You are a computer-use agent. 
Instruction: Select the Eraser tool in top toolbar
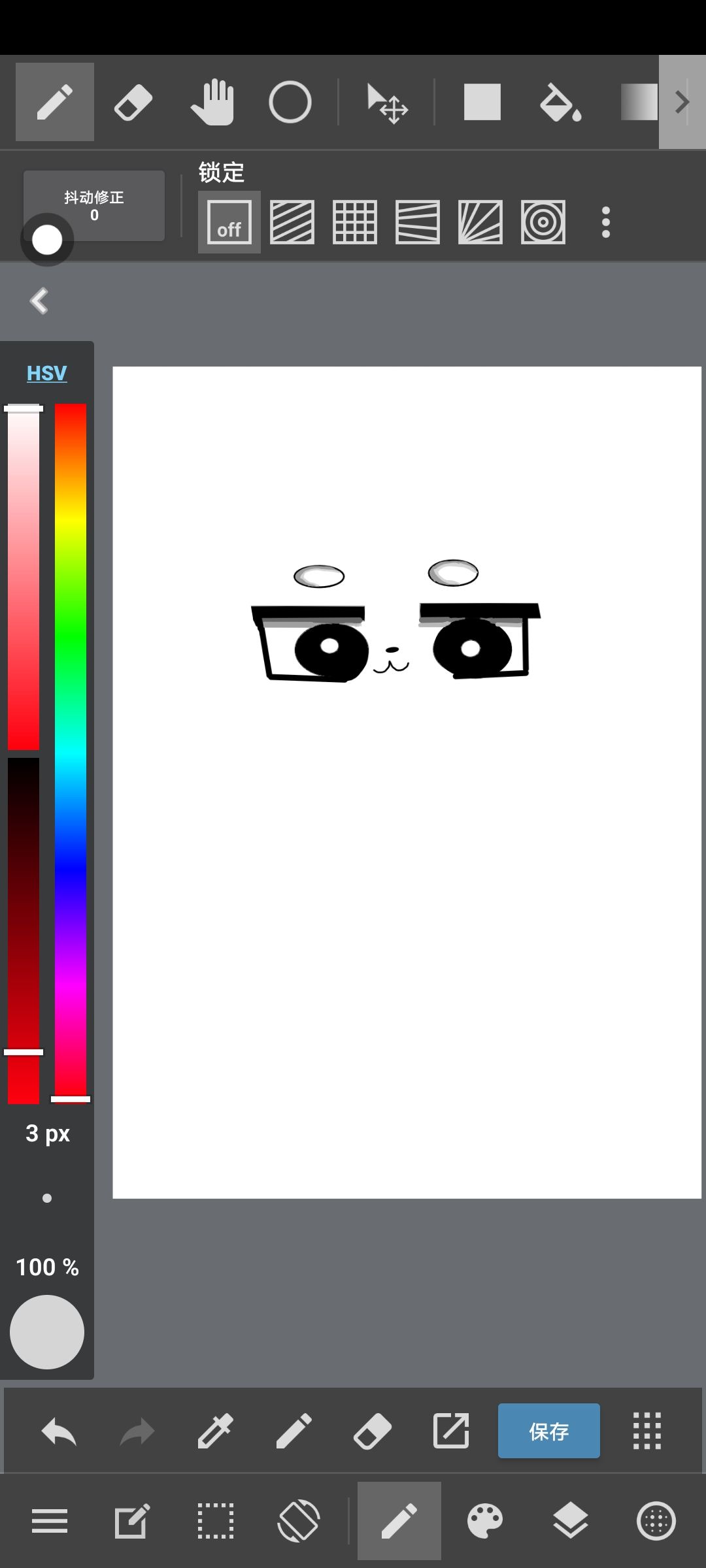(133, 102)
